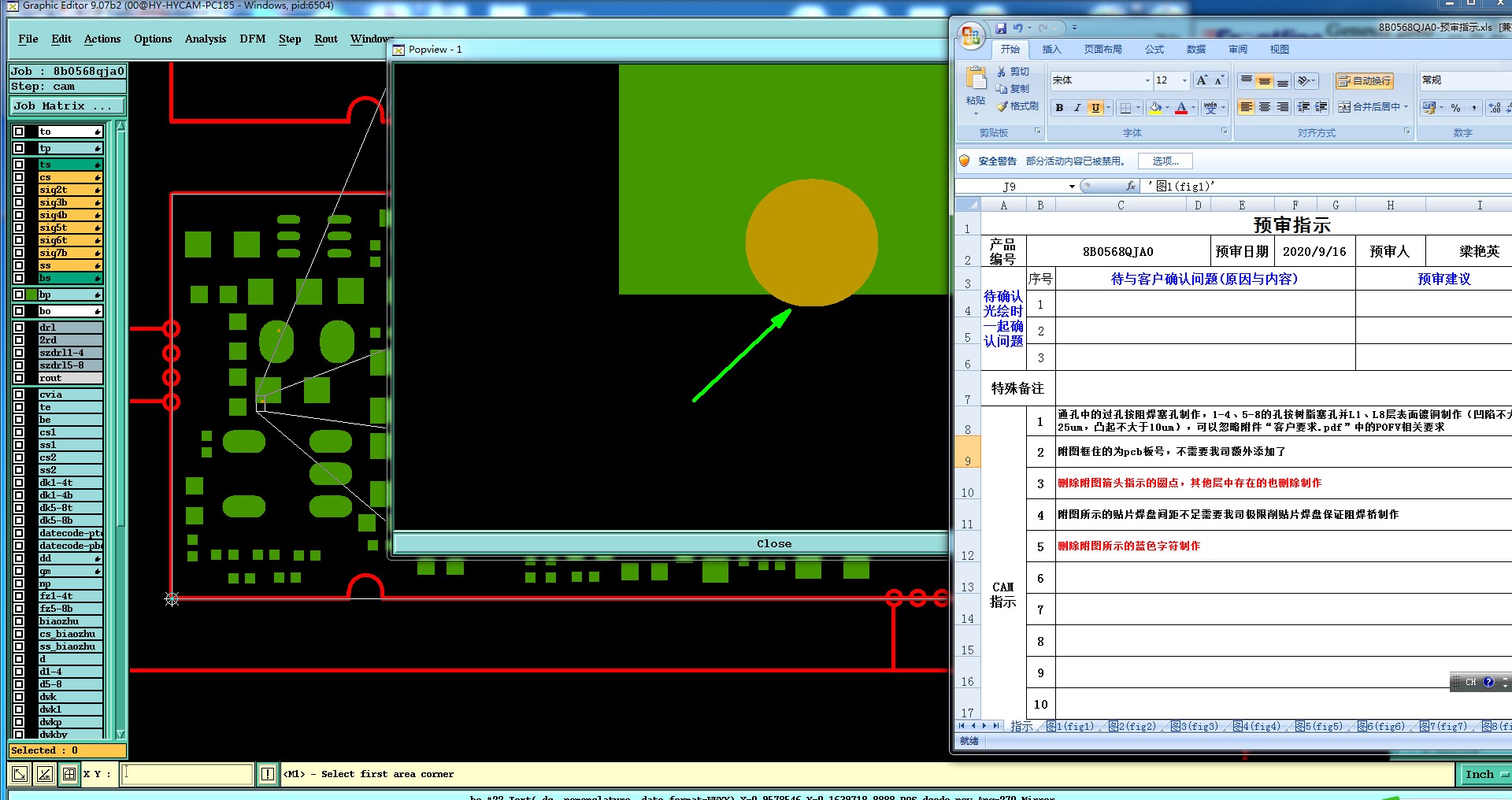
Task: Save the Excel workbook via quick access
Action: tap(1001, 28)
